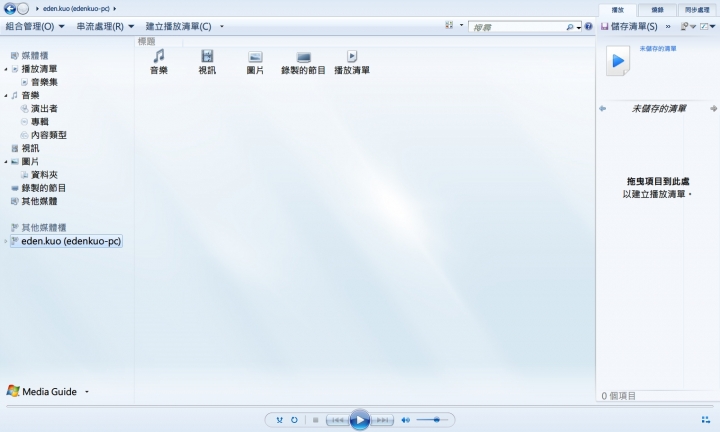
Task: Open breadcrumb arrow after eden.kuo (edenkuo-pc)
Action: pyautogui.click(x=114, y=8)
